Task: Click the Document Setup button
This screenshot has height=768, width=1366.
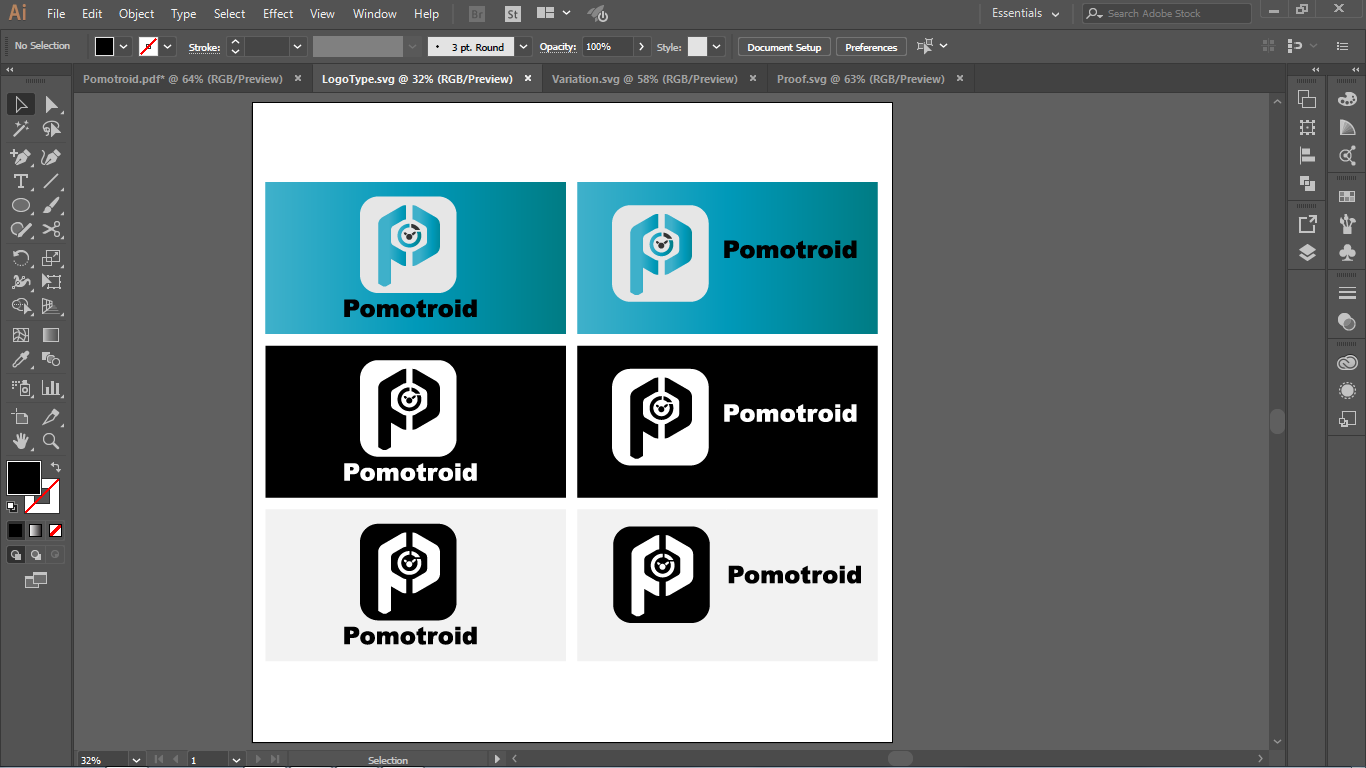Action: (x=784, y=47)
